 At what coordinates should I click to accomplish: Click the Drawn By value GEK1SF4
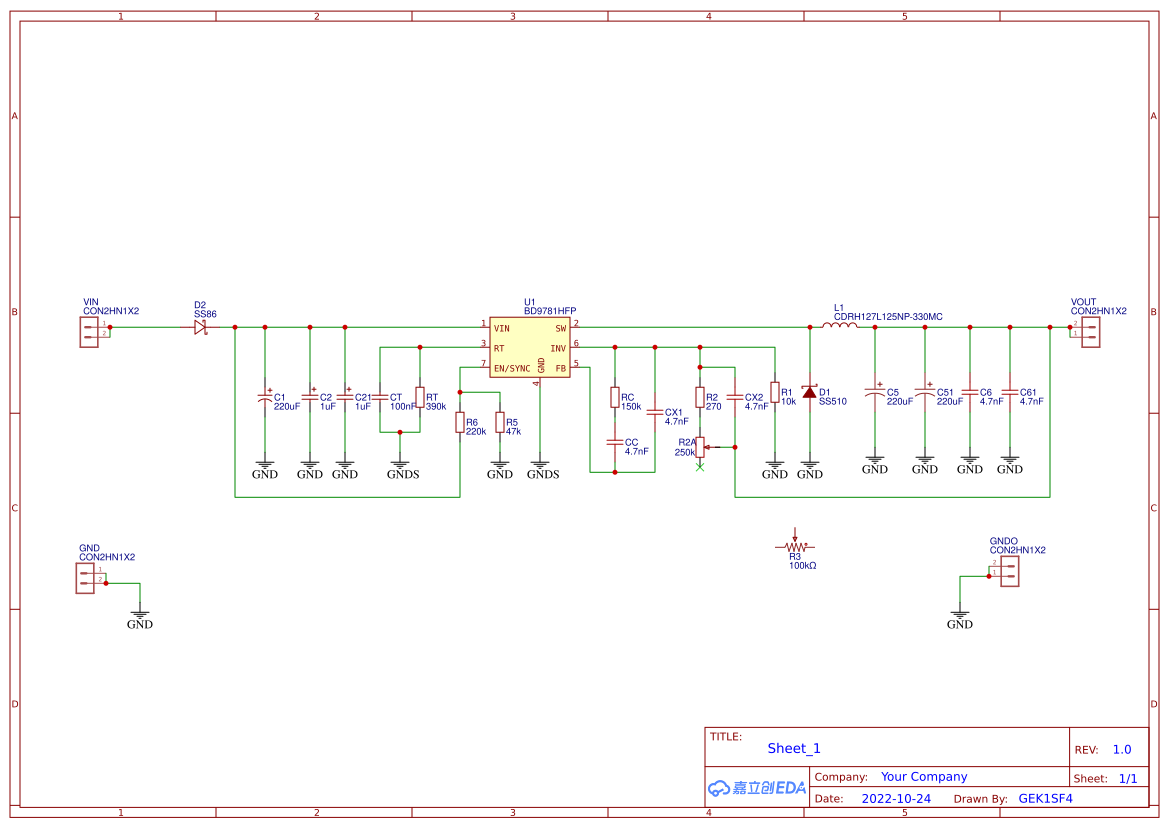coord(1042,798)
